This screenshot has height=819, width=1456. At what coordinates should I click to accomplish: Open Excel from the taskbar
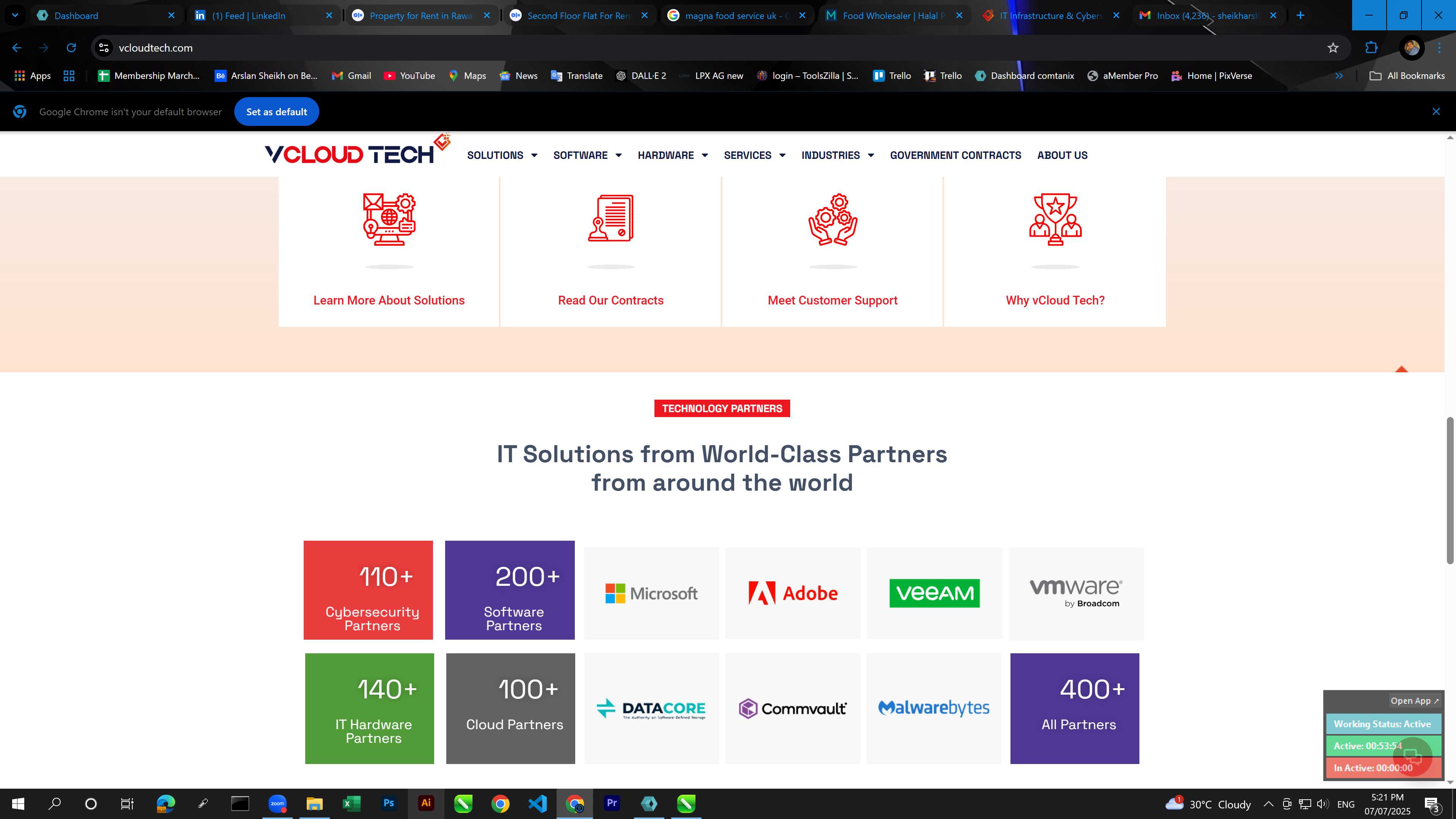coord(351,803)
